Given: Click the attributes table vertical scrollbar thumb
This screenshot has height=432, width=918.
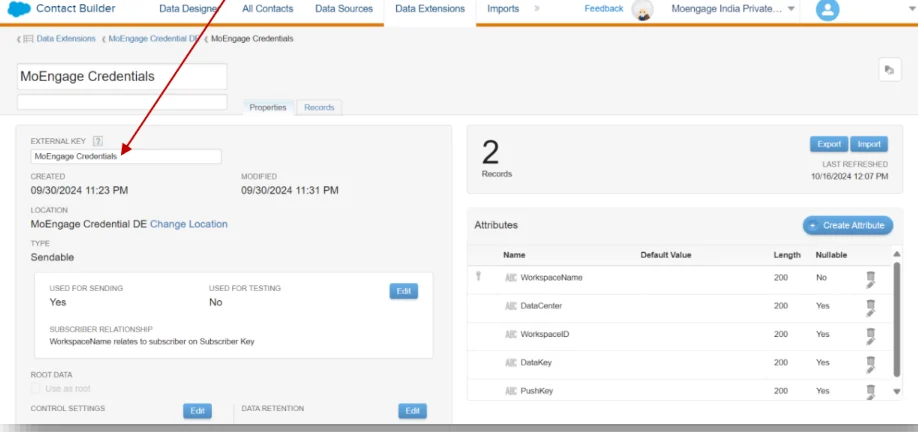Looking at the screenshot, I should click(896, 320).
